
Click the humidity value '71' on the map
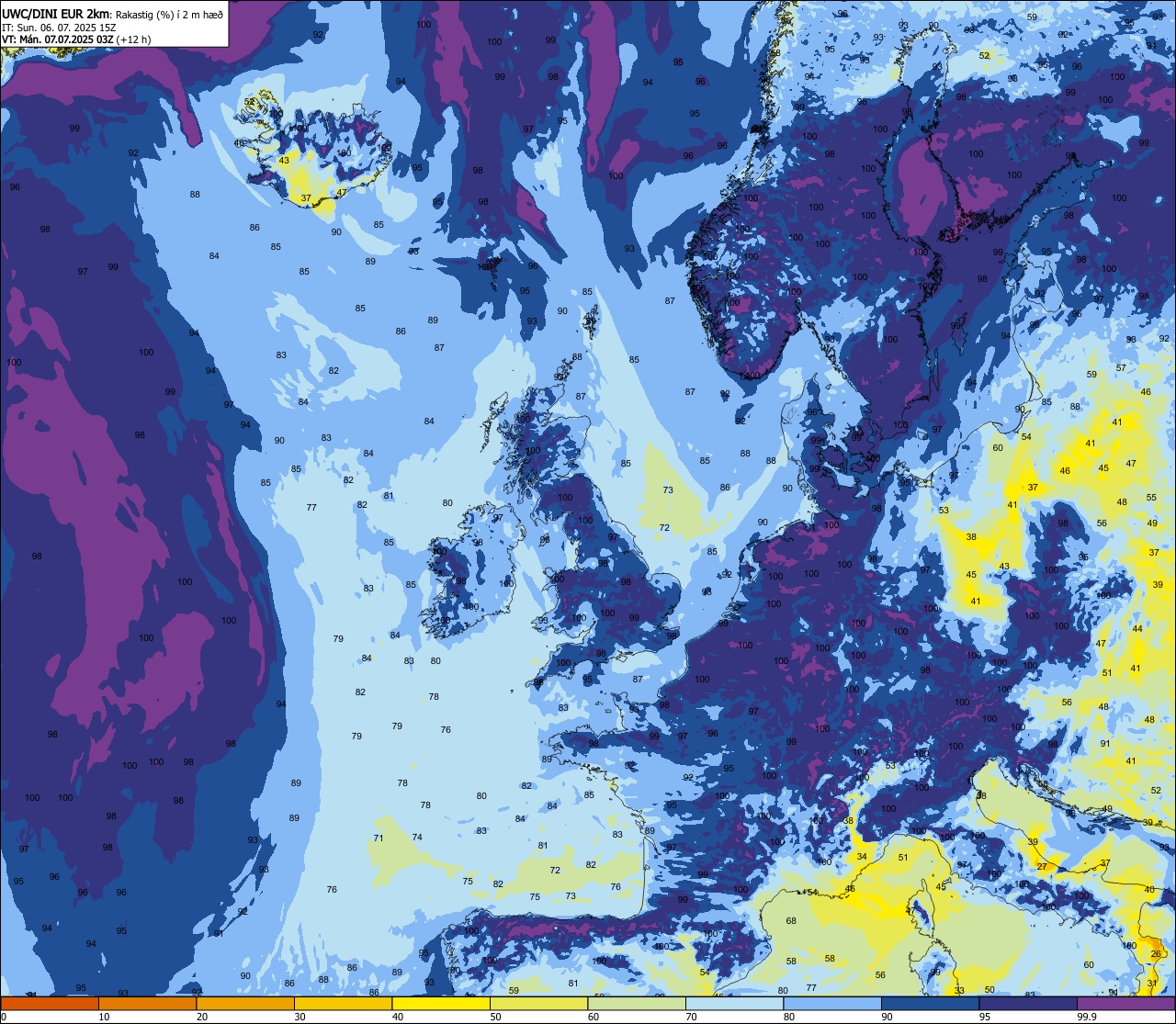379,838
